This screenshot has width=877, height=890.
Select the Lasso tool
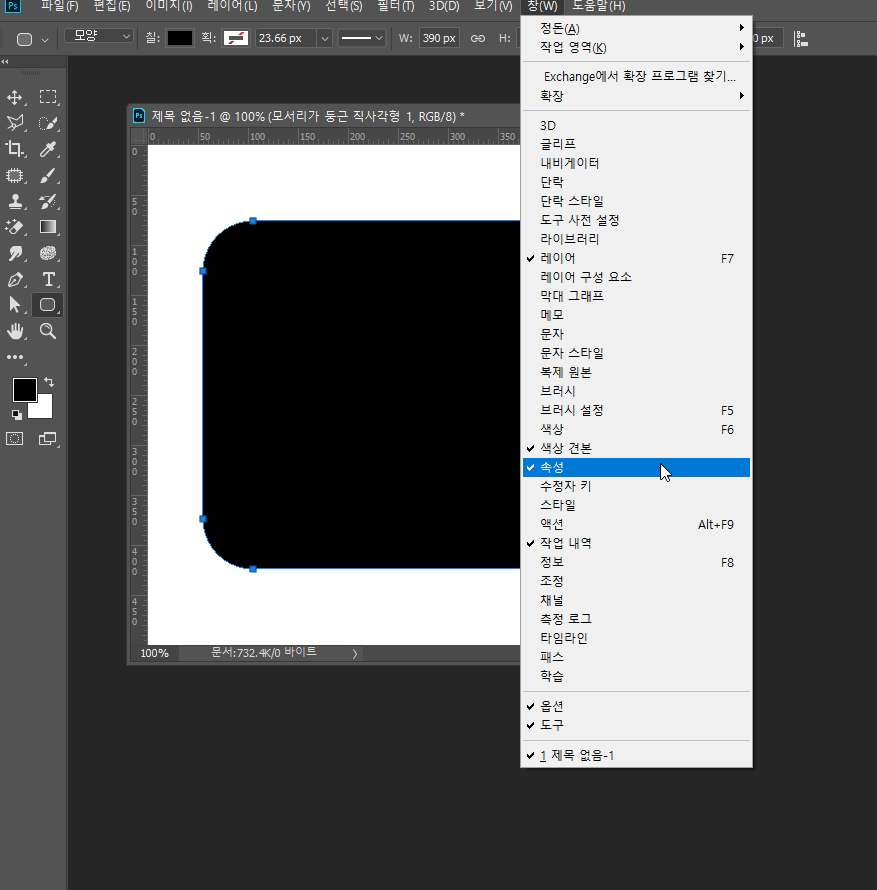point(14,123)
